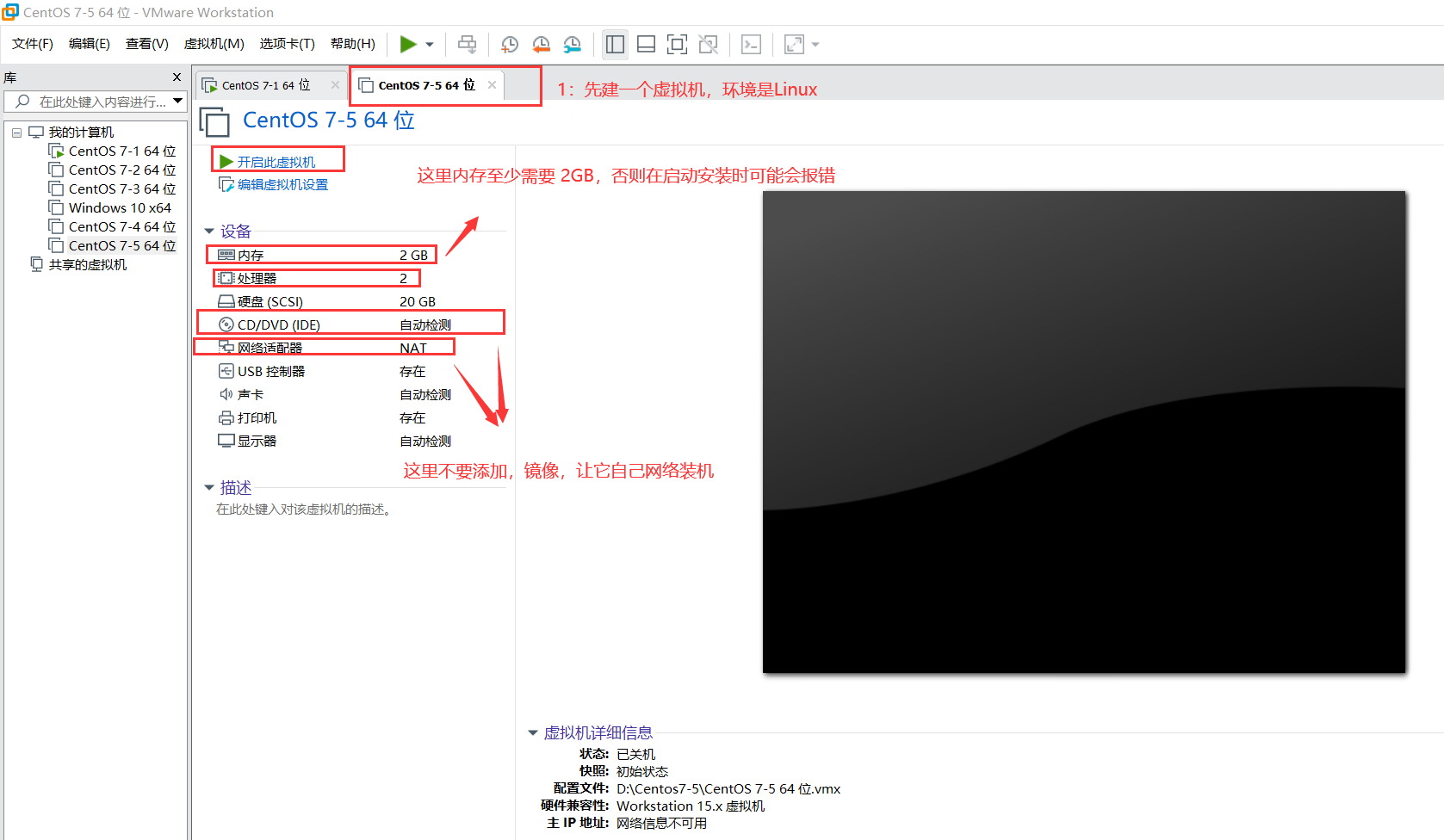
Task: Open the 文件(F) menu
Action: click(33, 44)
